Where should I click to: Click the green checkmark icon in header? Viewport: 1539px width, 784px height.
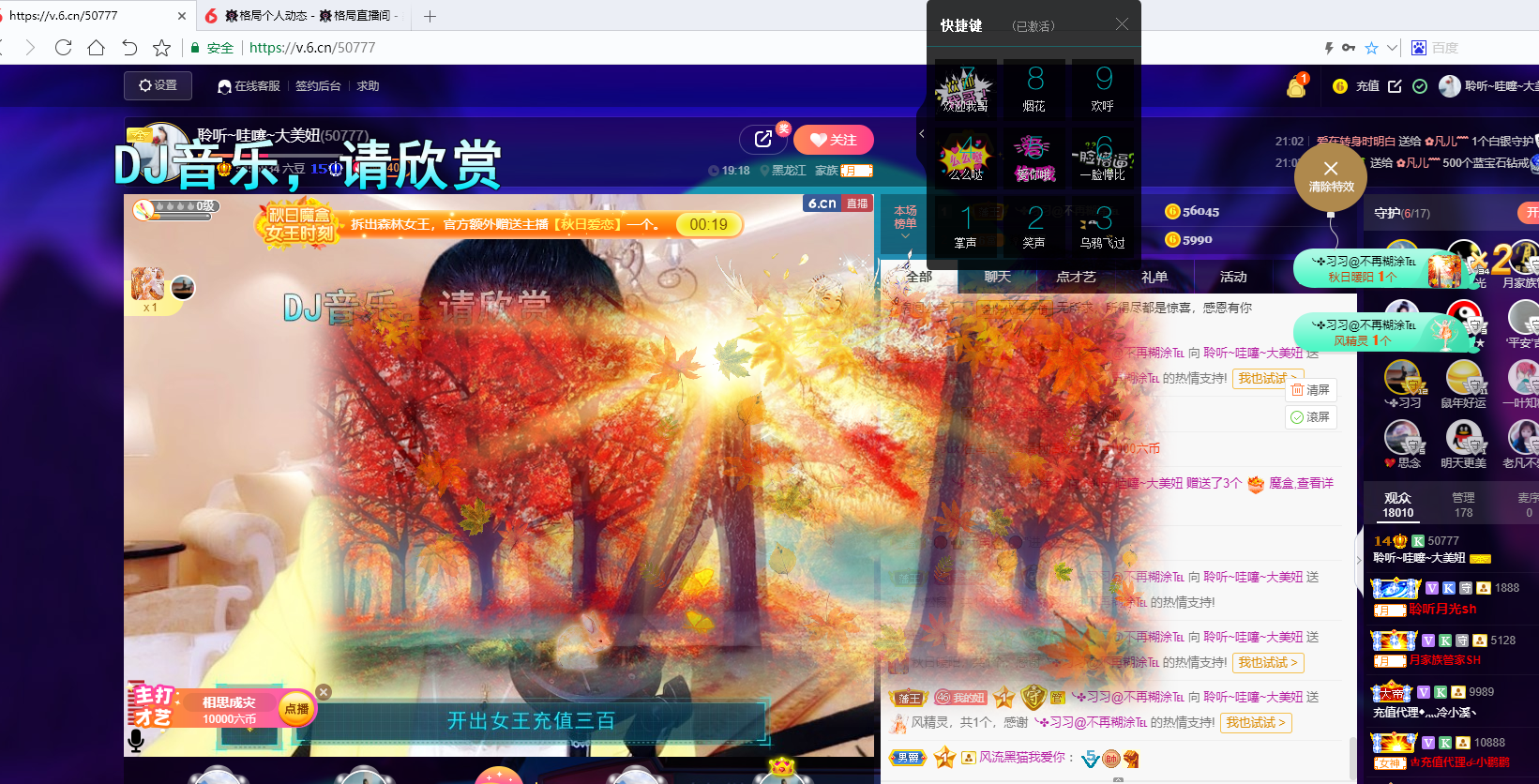click(1420, 85)
